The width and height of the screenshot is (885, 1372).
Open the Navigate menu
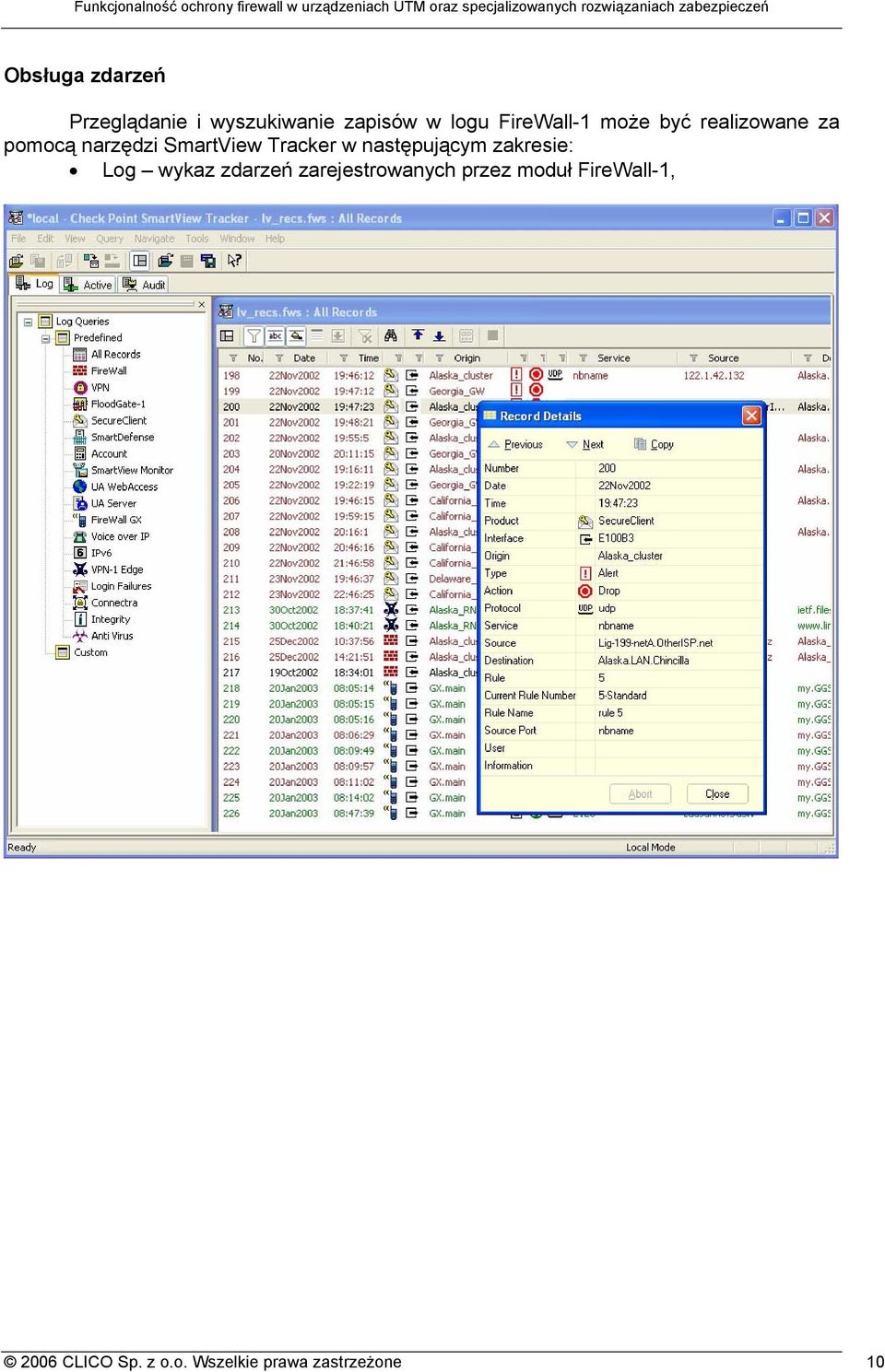pos(154,239)
